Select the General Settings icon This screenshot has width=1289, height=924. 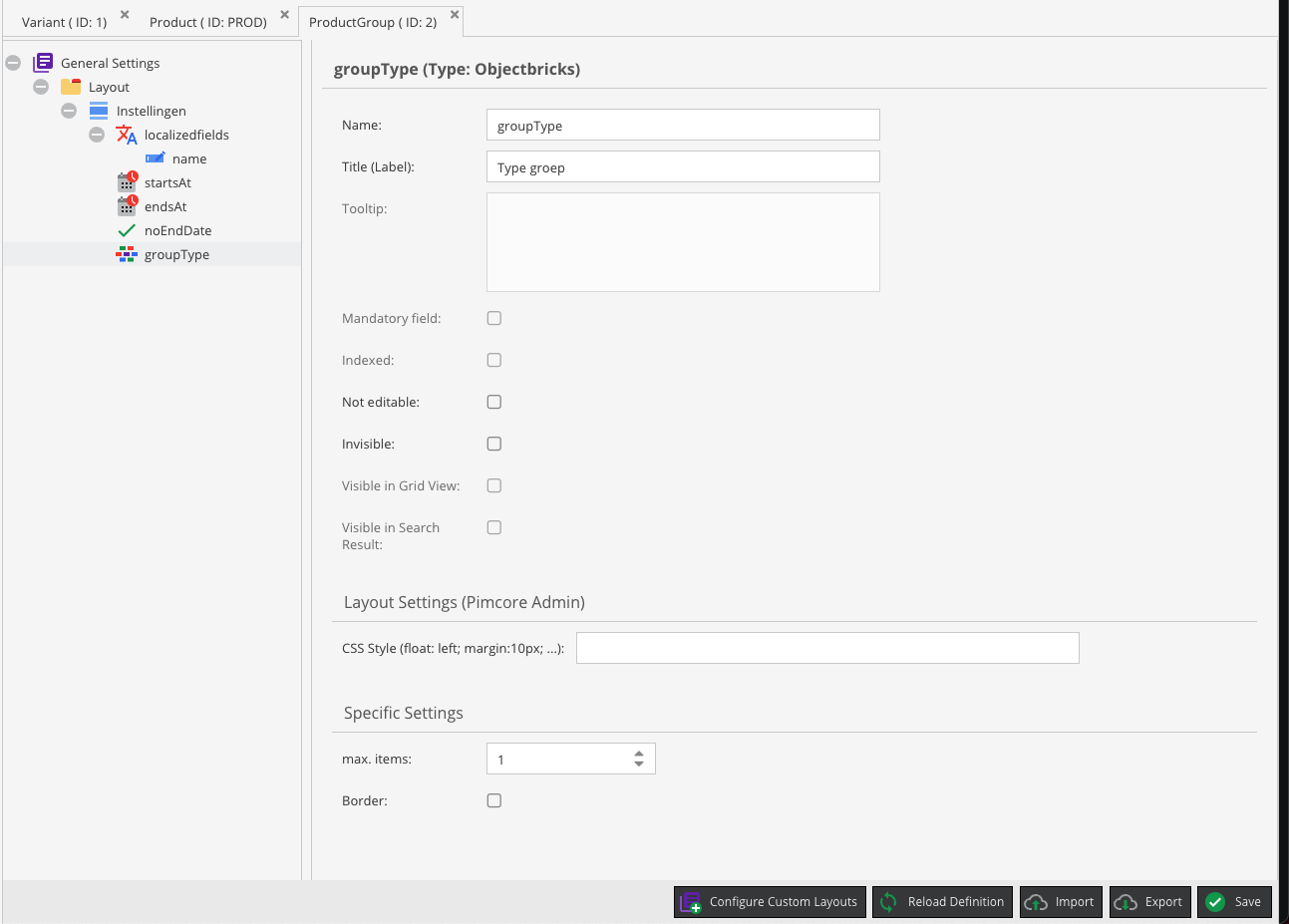pyautogui.click(x=43, y=62)
